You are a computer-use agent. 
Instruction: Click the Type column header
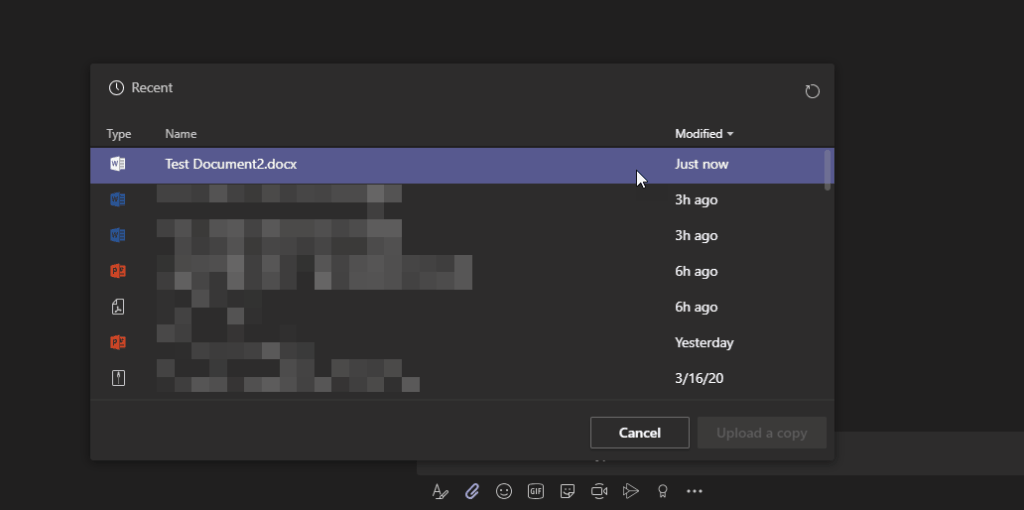click(119, 134)
